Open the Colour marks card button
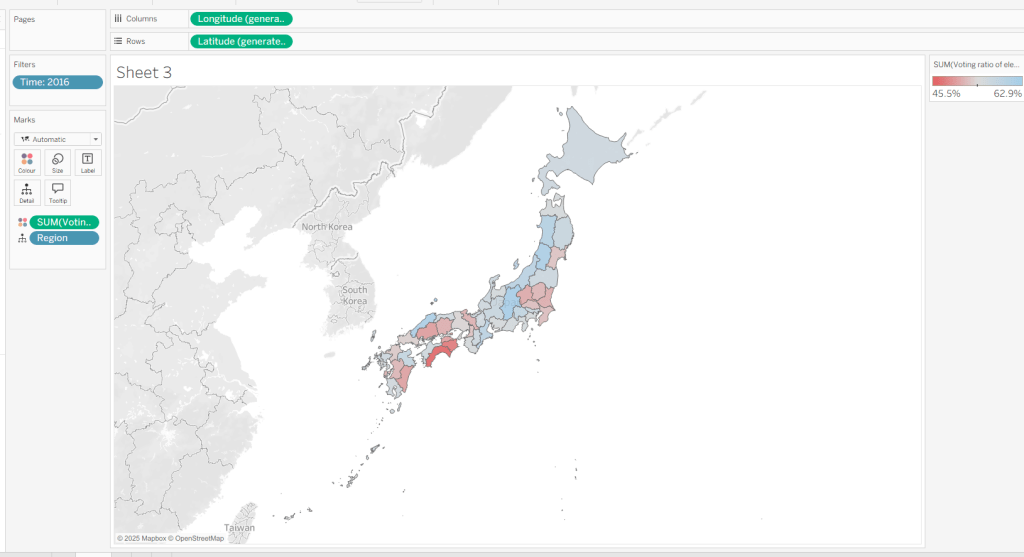 (27, 162)
